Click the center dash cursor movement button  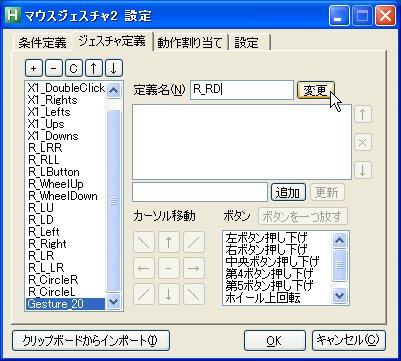click(169, 268)
